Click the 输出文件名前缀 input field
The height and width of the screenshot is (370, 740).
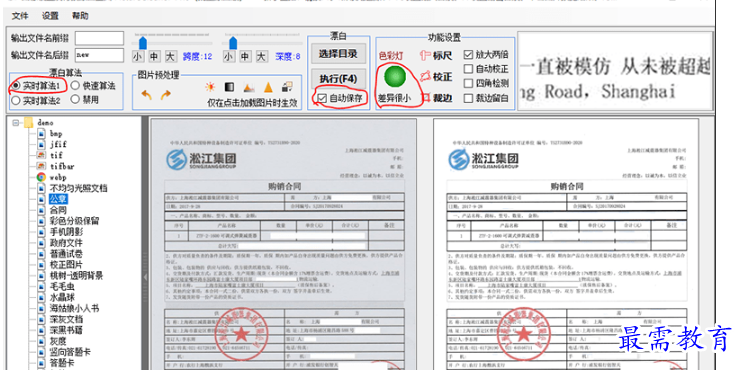pos(99,38)
